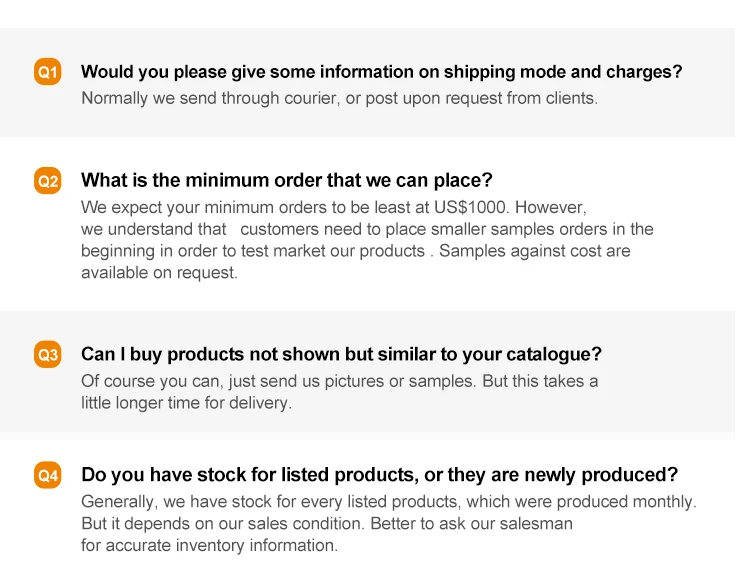Click the 'send us pictures or samples' answer
Viewport: 750px width, 577px height.
pyautogui.click(x=339, y=381)
